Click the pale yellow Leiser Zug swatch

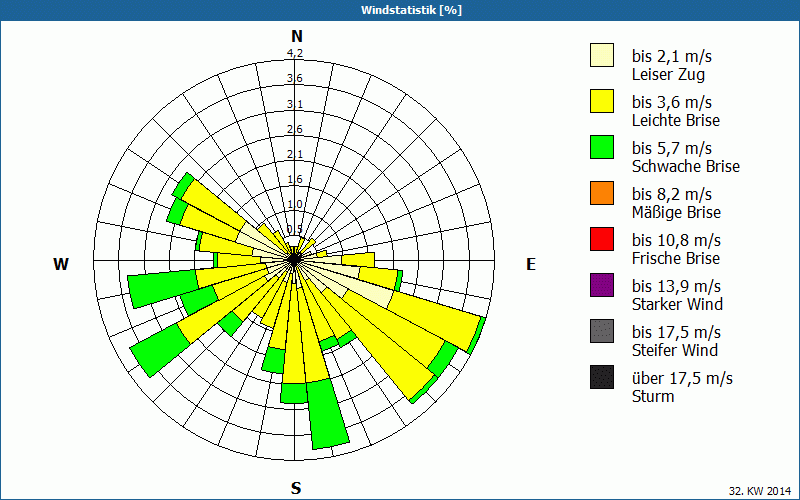pos(602,55)
